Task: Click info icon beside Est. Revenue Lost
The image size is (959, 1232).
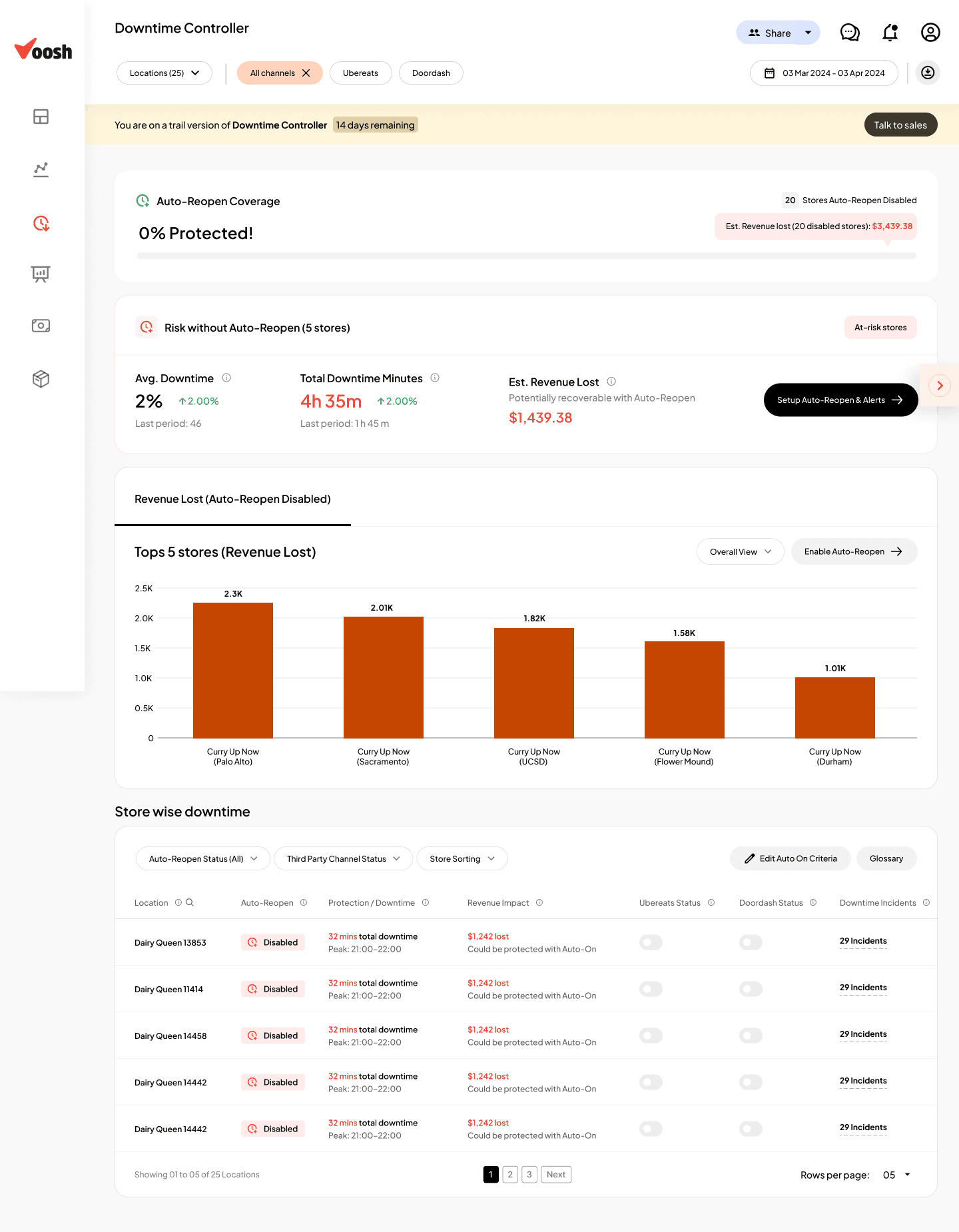Action: (611, 382)
